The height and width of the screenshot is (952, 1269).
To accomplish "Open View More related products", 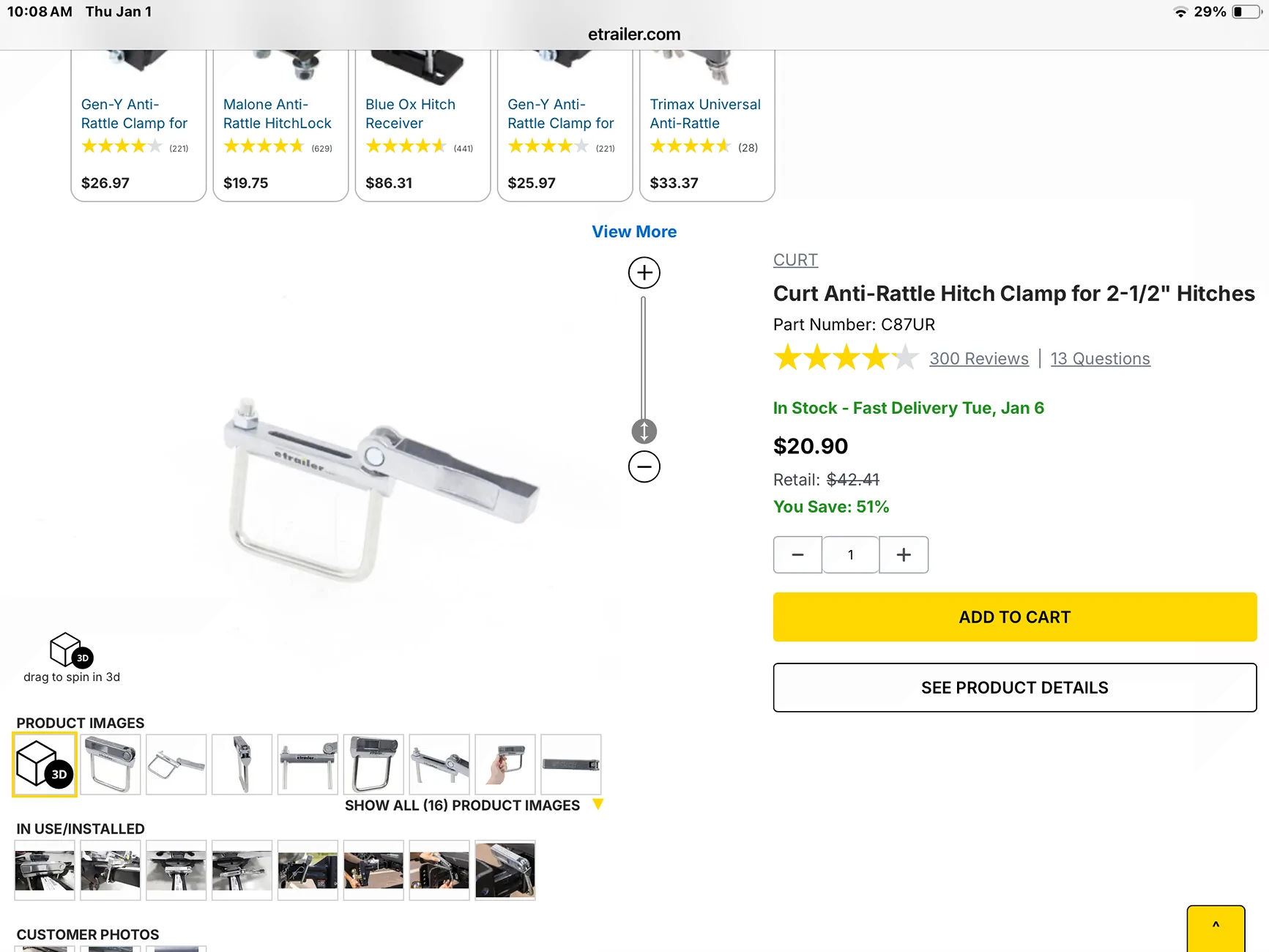I will coord(634,232).
